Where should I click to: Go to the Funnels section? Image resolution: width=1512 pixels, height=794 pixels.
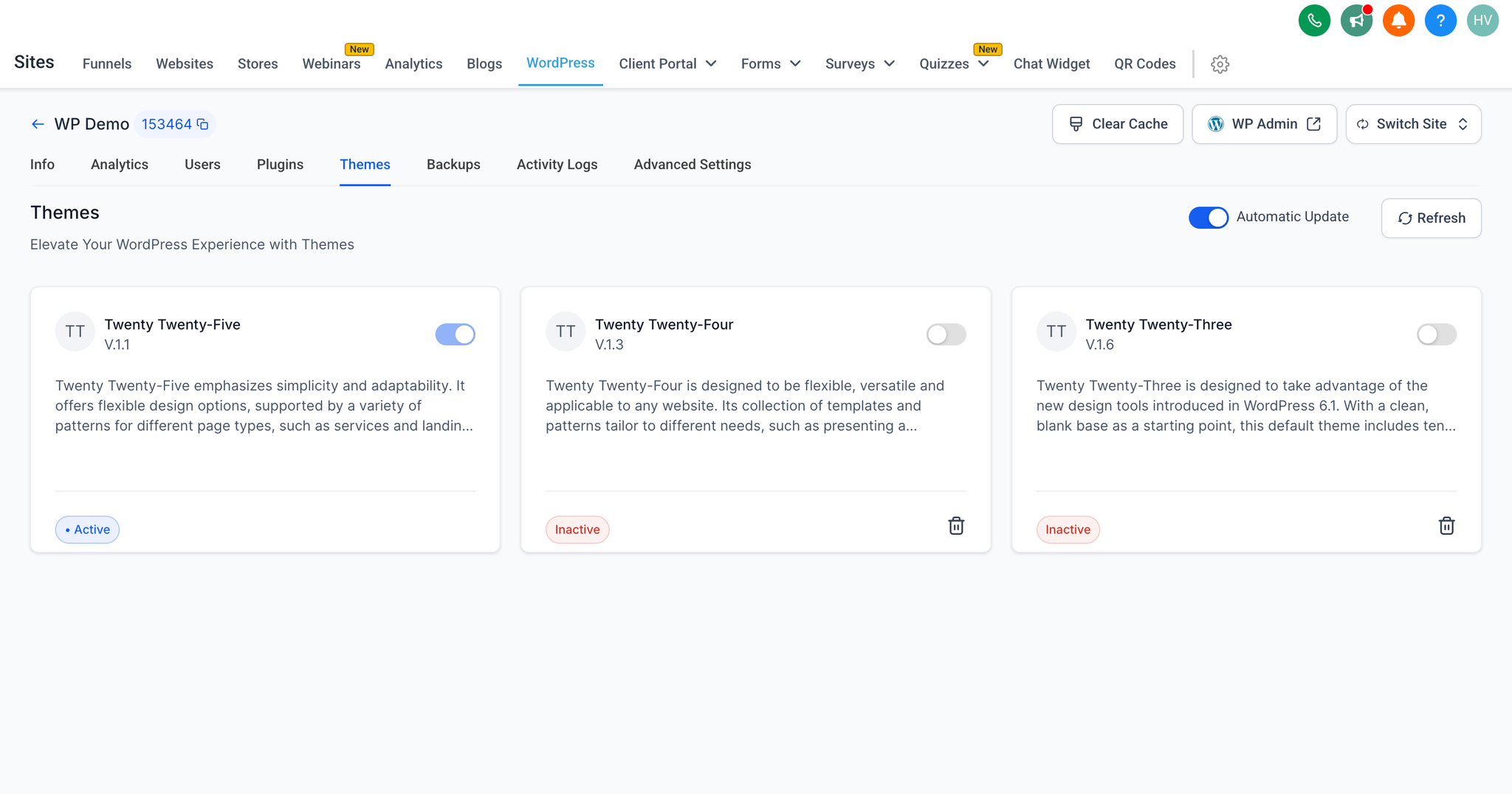click(x=107, y=63)
